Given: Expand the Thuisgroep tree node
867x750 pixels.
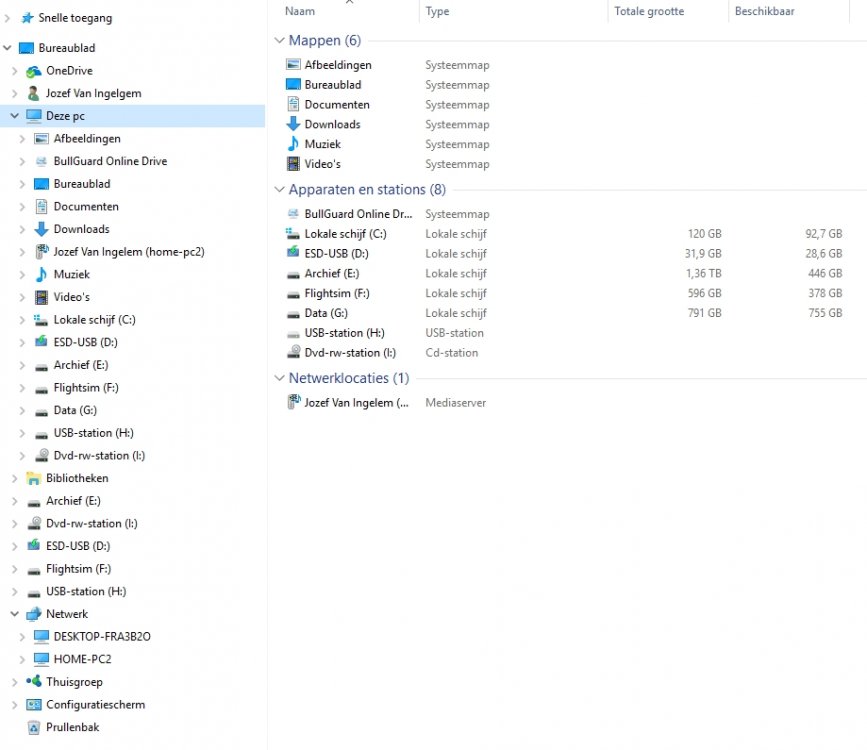Looking at the screenshot, I should point(15,682).
